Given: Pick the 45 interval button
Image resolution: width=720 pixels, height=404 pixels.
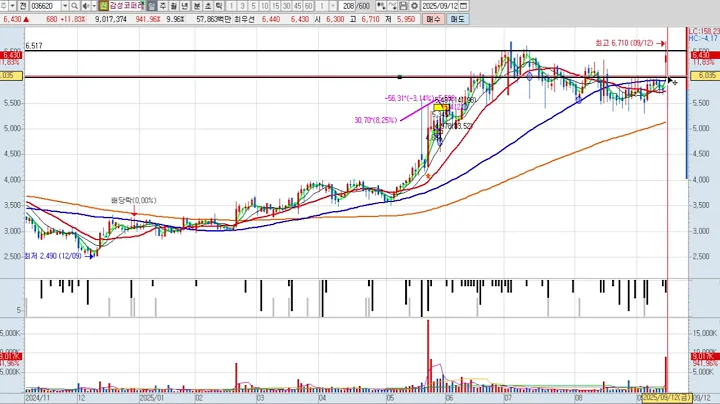Looking at the screenshot, I should [x=298, y=6].
